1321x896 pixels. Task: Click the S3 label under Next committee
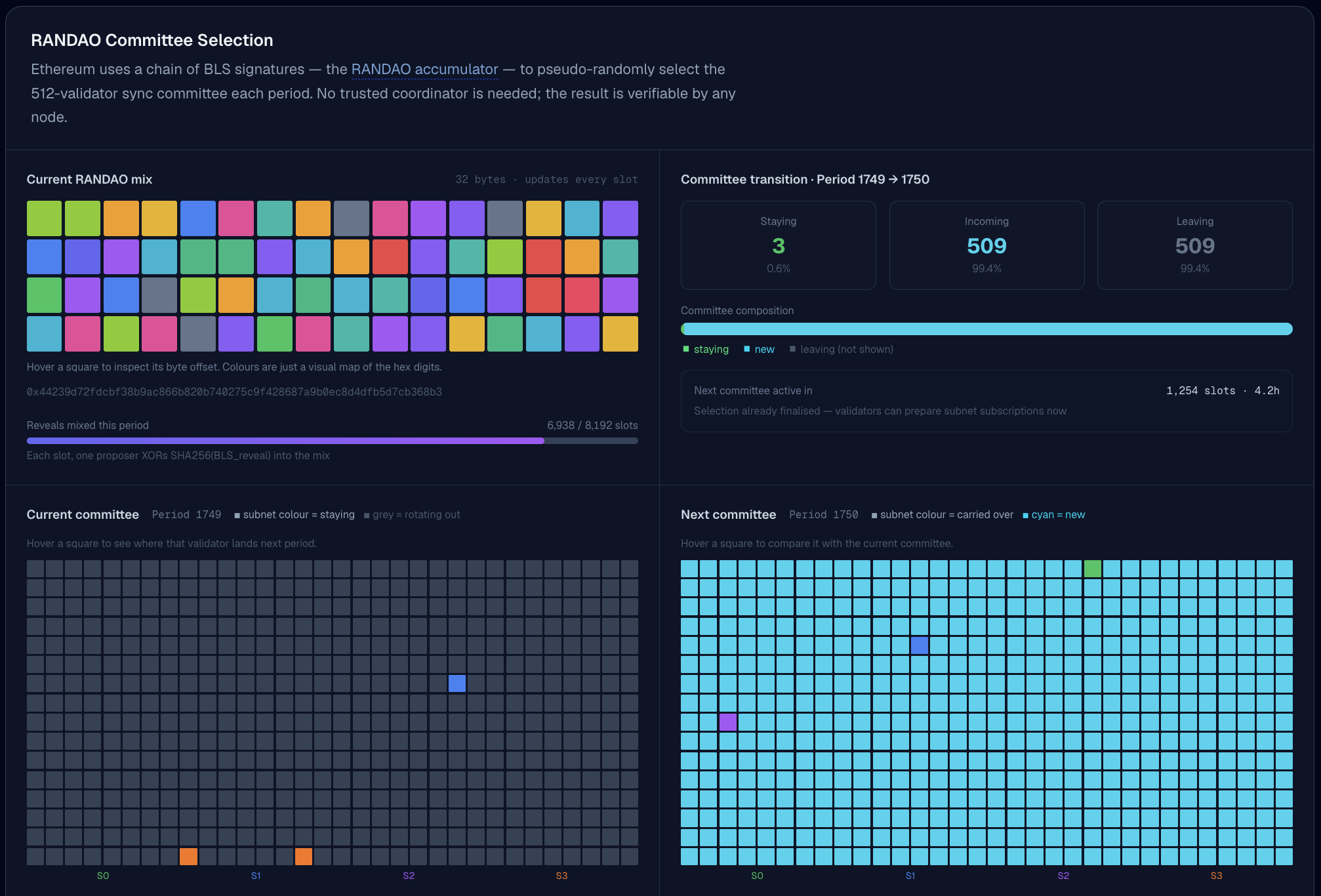(1216, 876)
